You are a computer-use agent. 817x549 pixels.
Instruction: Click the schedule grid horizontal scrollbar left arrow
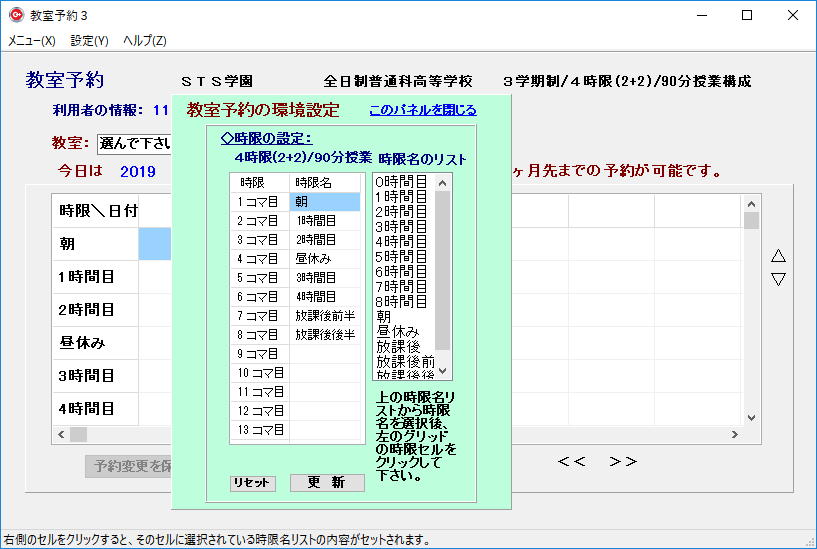[60, 435]
